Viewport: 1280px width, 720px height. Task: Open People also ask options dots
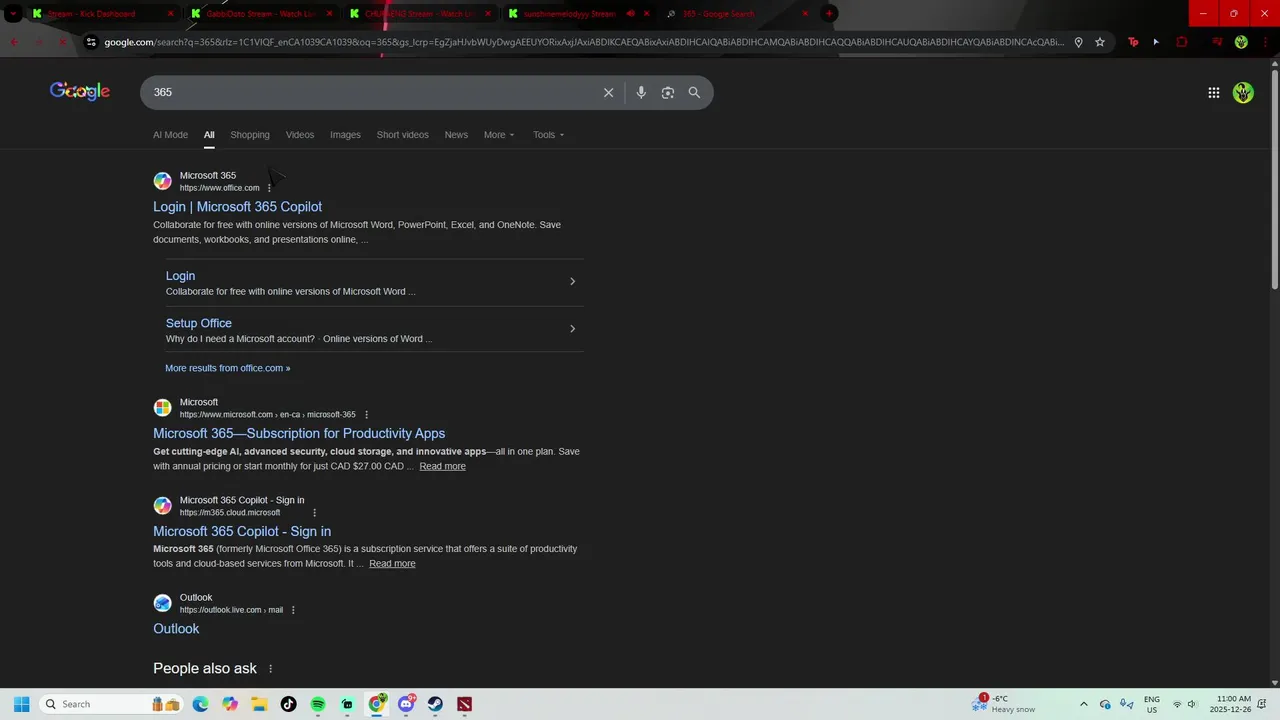[270, 669]
